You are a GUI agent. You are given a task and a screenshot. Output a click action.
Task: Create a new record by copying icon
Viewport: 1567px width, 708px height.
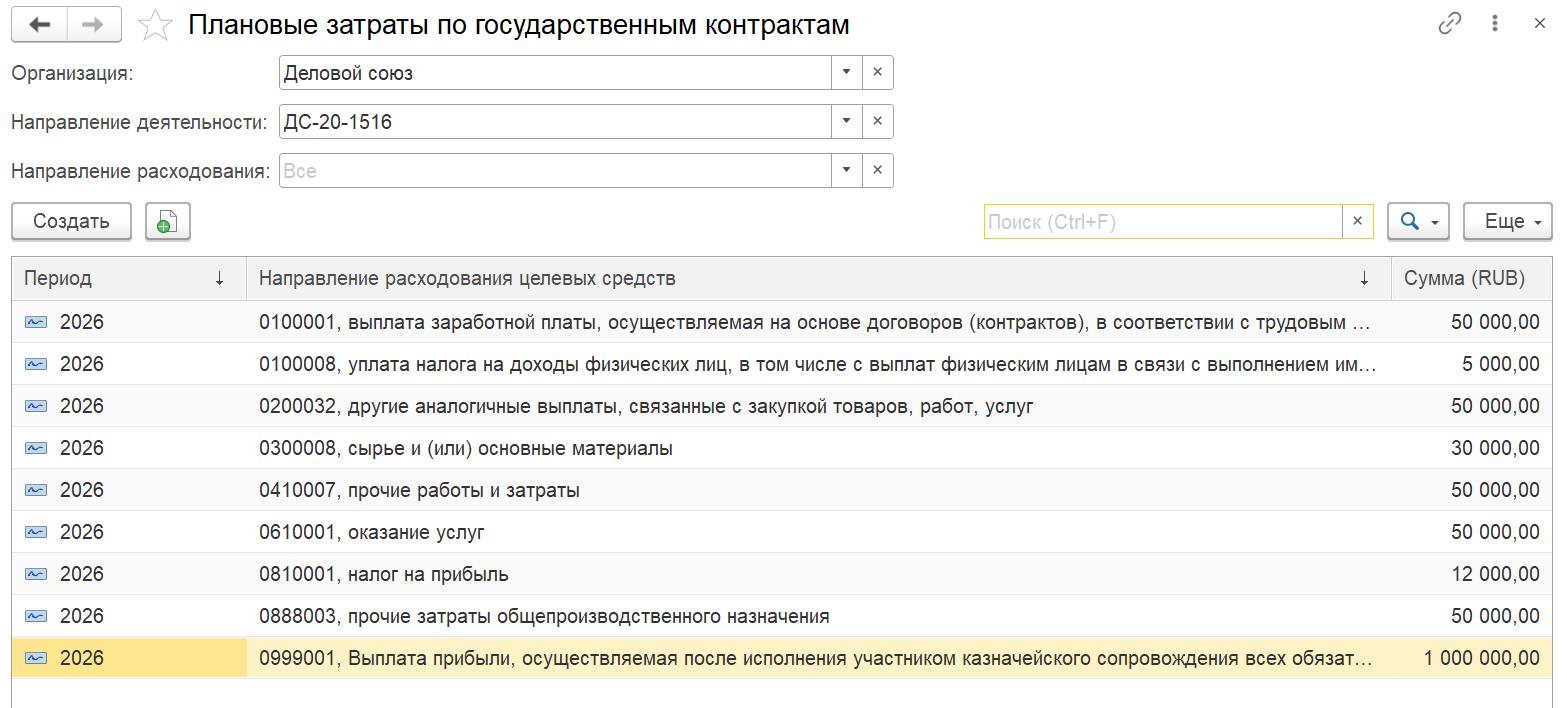tap(168, 222)
